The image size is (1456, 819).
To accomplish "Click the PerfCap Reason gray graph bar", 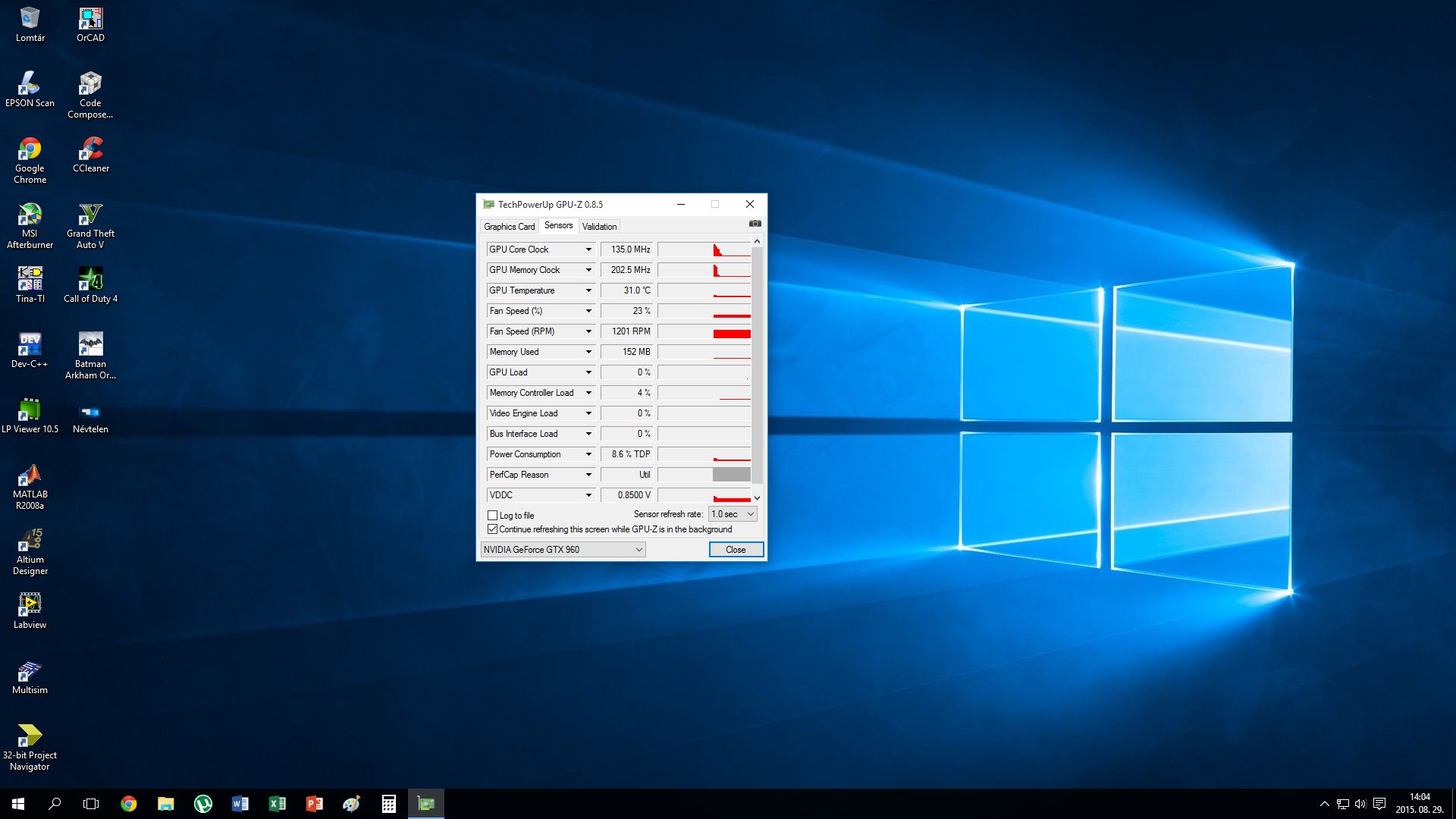I will 731,475.
